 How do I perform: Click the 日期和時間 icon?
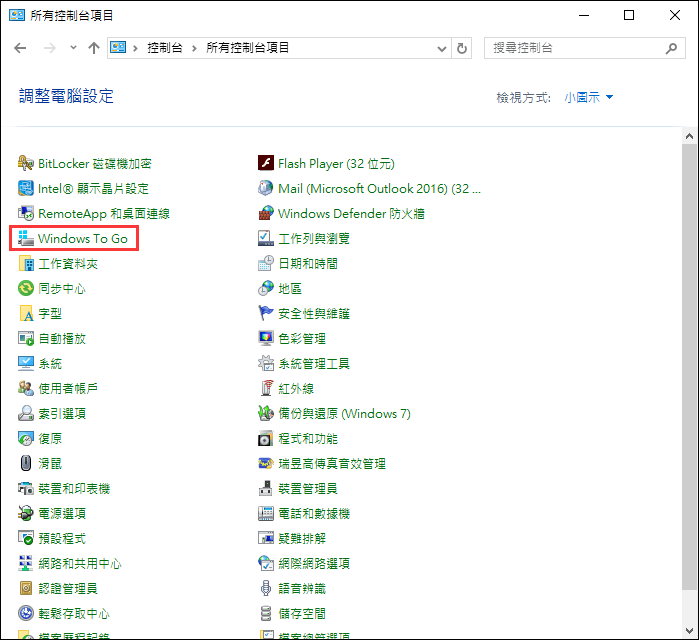tap(266, 263)
